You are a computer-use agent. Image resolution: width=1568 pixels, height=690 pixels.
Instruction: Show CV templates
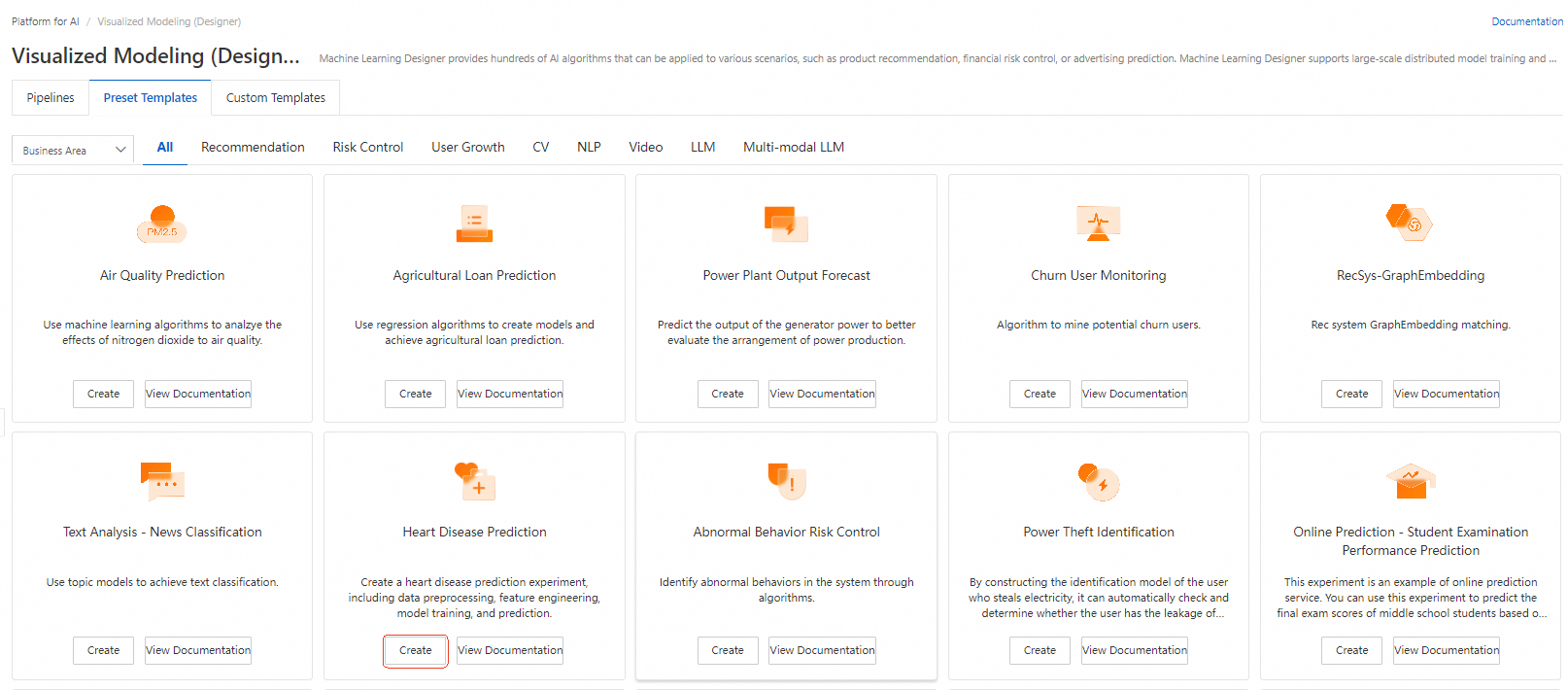(x=541, y=147)
